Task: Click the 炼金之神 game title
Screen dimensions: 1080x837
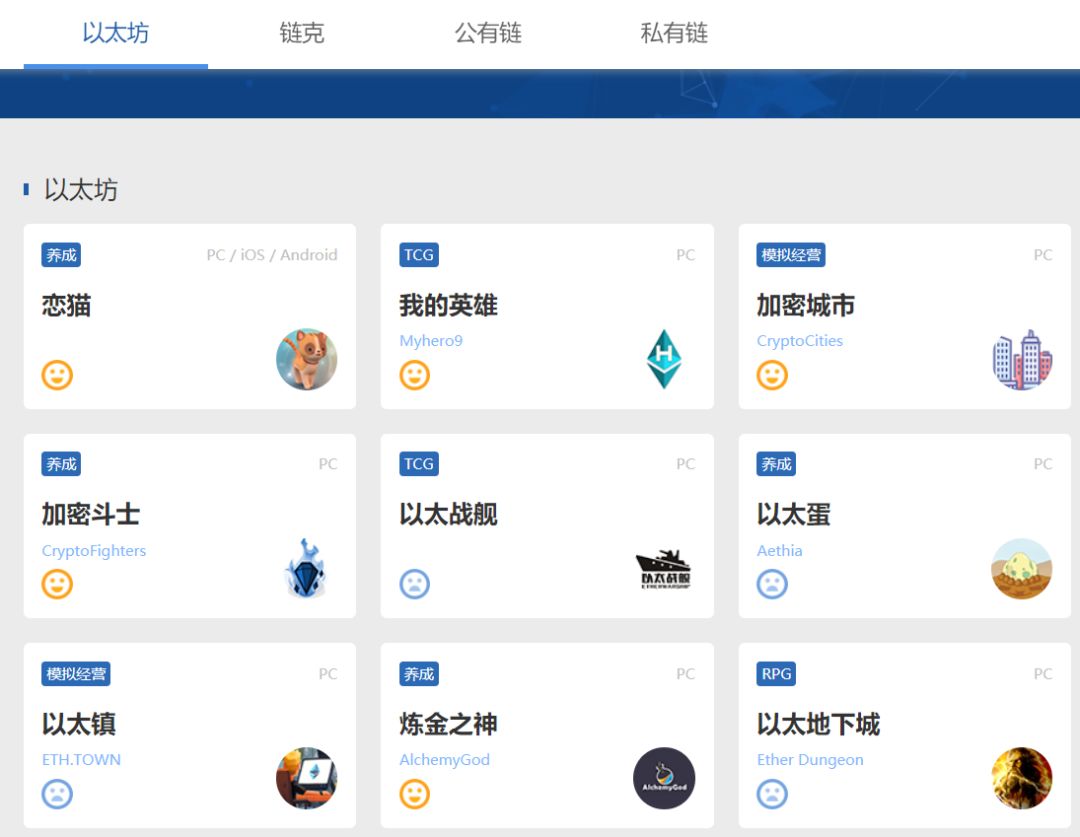Action: (x=448, y=724)
